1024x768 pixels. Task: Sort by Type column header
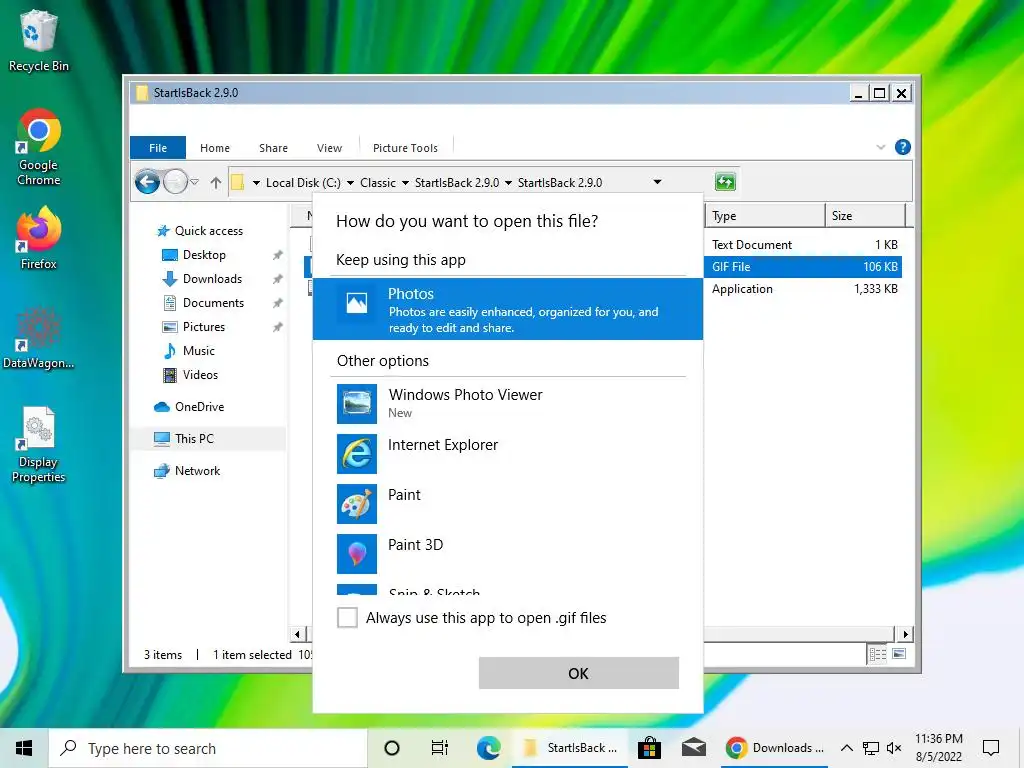pos(764,216)
